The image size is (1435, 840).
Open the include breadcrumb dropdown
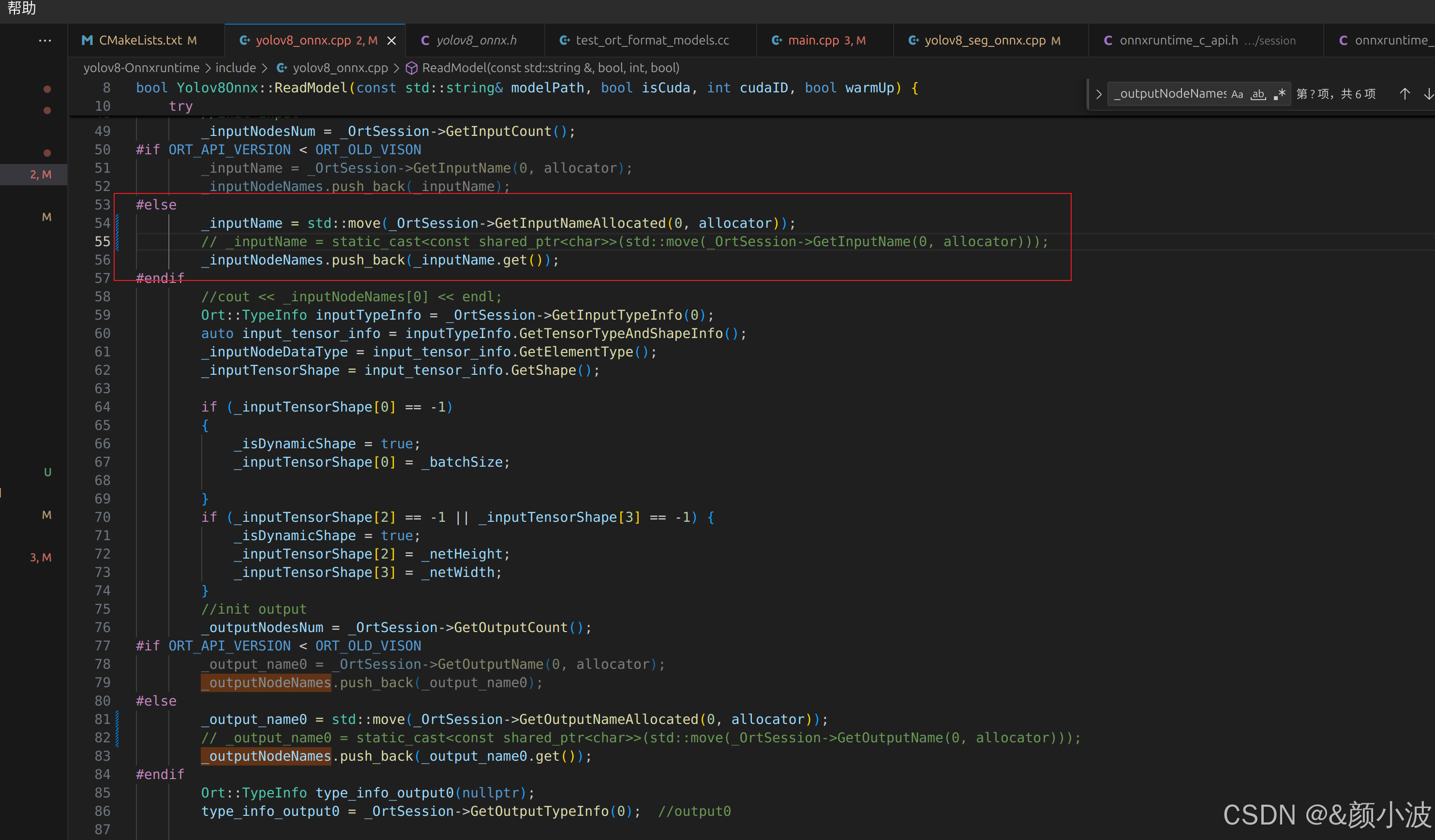coord(235,68)
